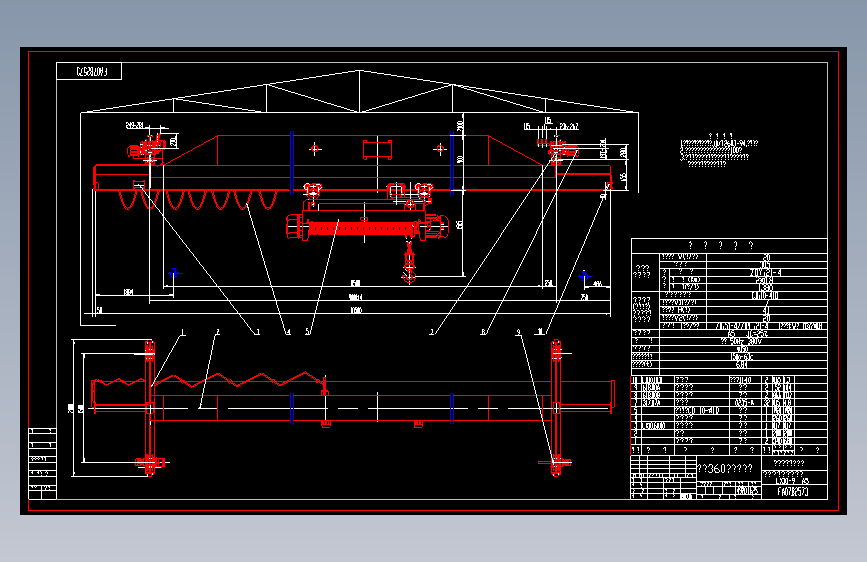The width and height of the screenshot is (867, 562).
Task: Click part callout number 3
Action: pos(257,332)
